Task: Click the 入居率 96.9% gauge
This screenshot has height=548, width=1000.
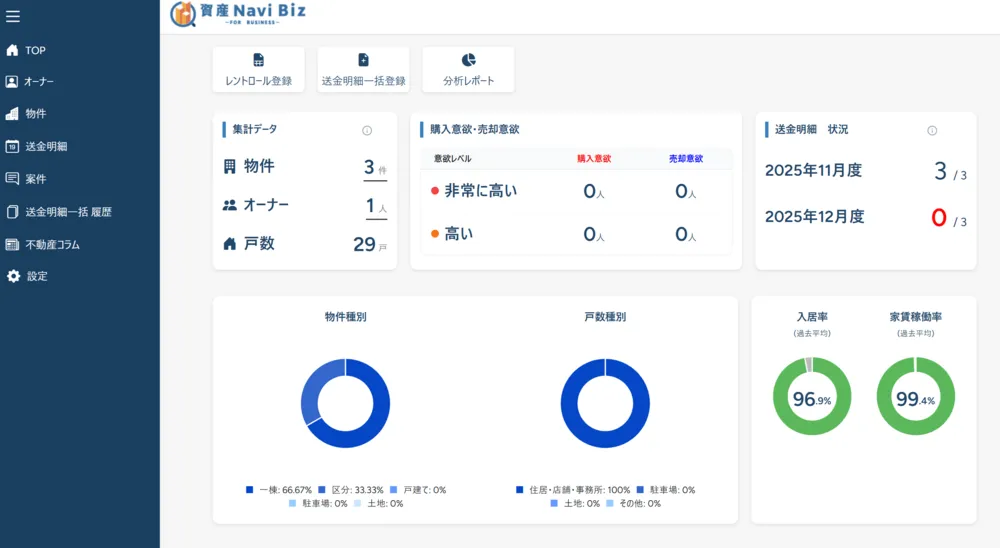Action: click(x=812, y=396)
